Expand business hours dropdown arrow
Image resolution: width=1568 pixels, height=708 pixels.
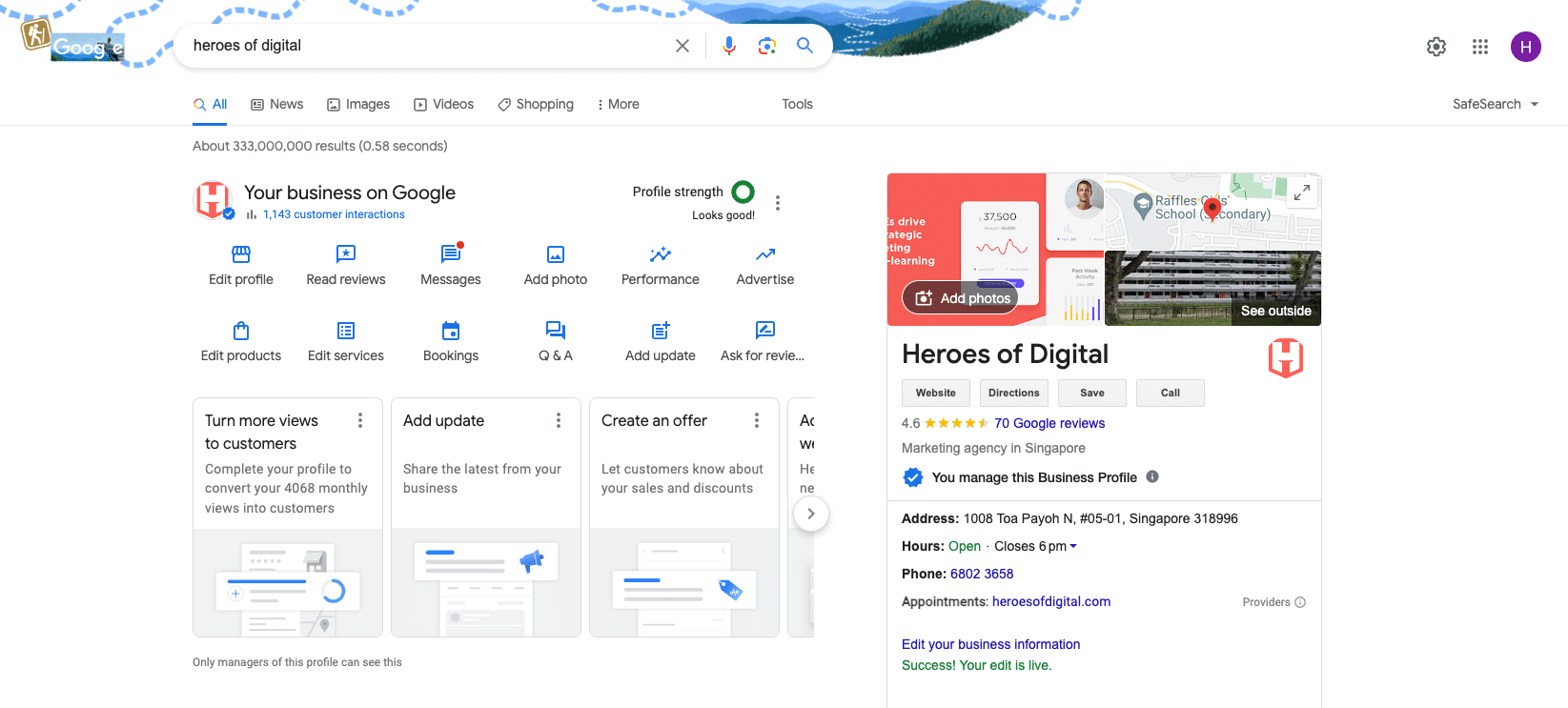click(1073, 546)
